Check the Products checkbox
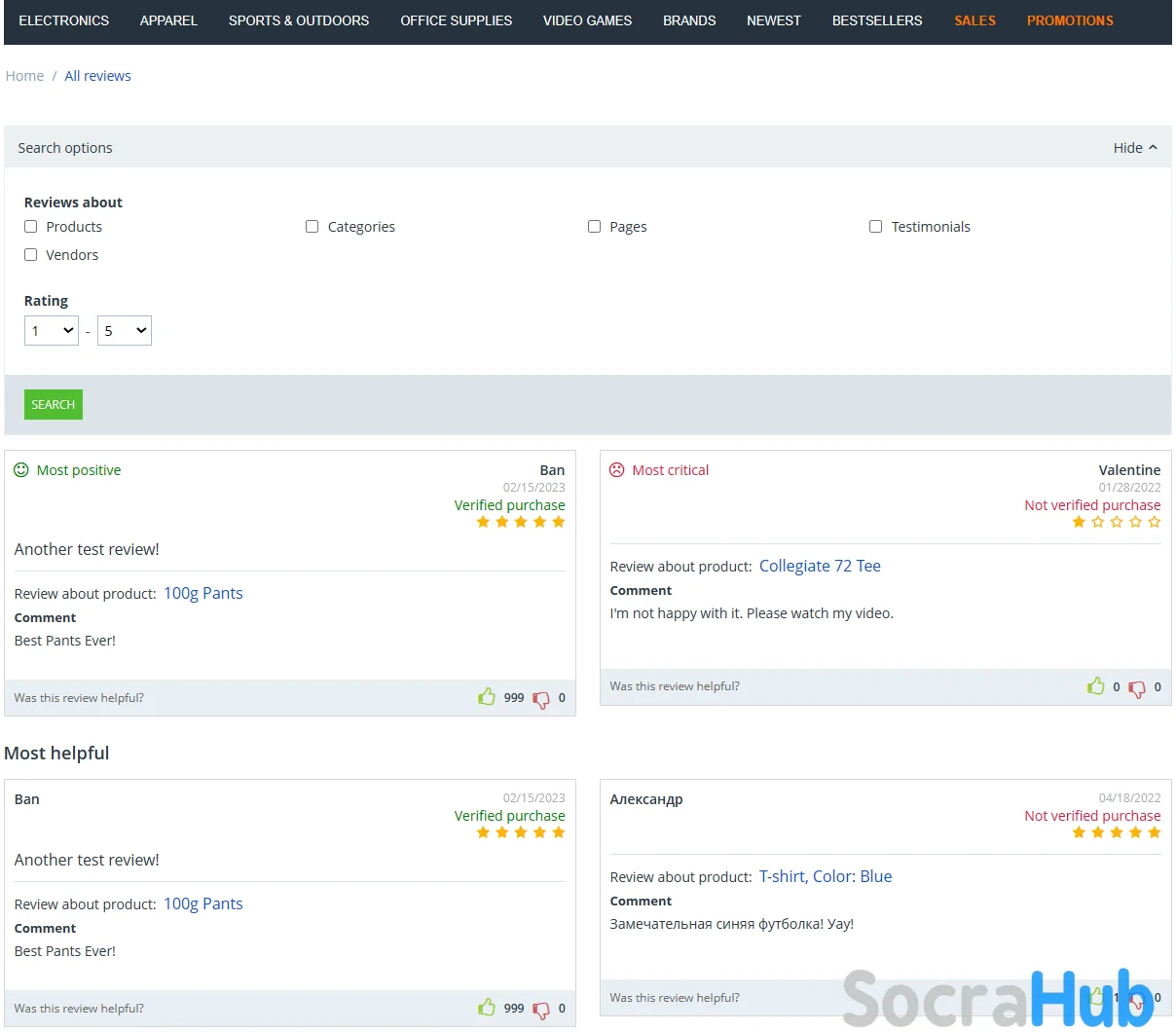 (31, 226)
